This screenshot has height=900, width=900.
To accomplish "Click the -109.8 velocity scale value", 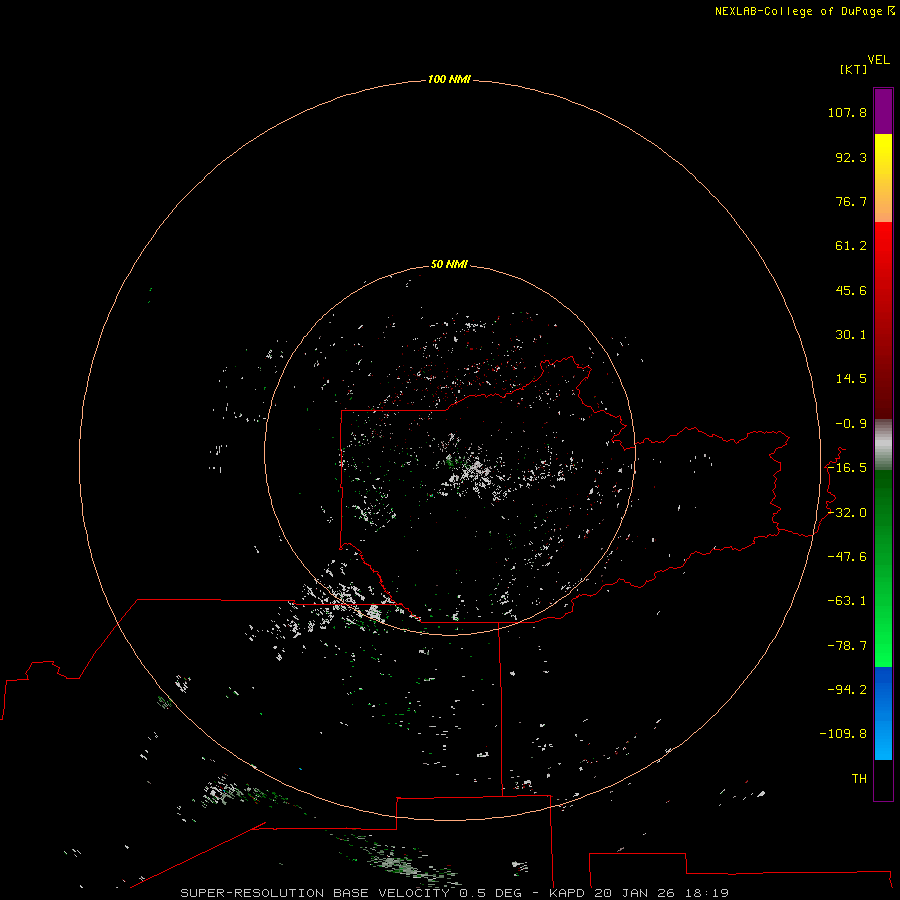I will click(843, 734).
